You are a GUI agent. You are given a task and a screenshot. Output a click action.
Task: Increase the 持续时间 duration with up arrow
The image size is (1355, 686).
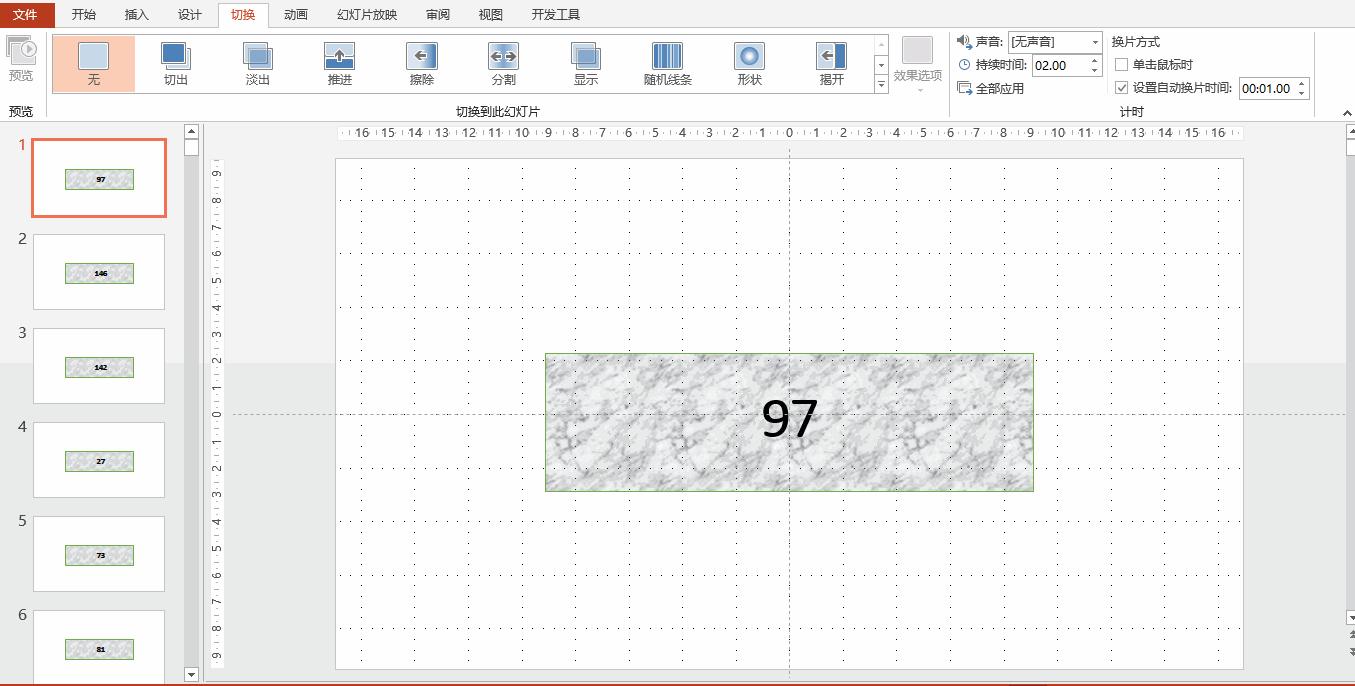[x=1095, y=60]
